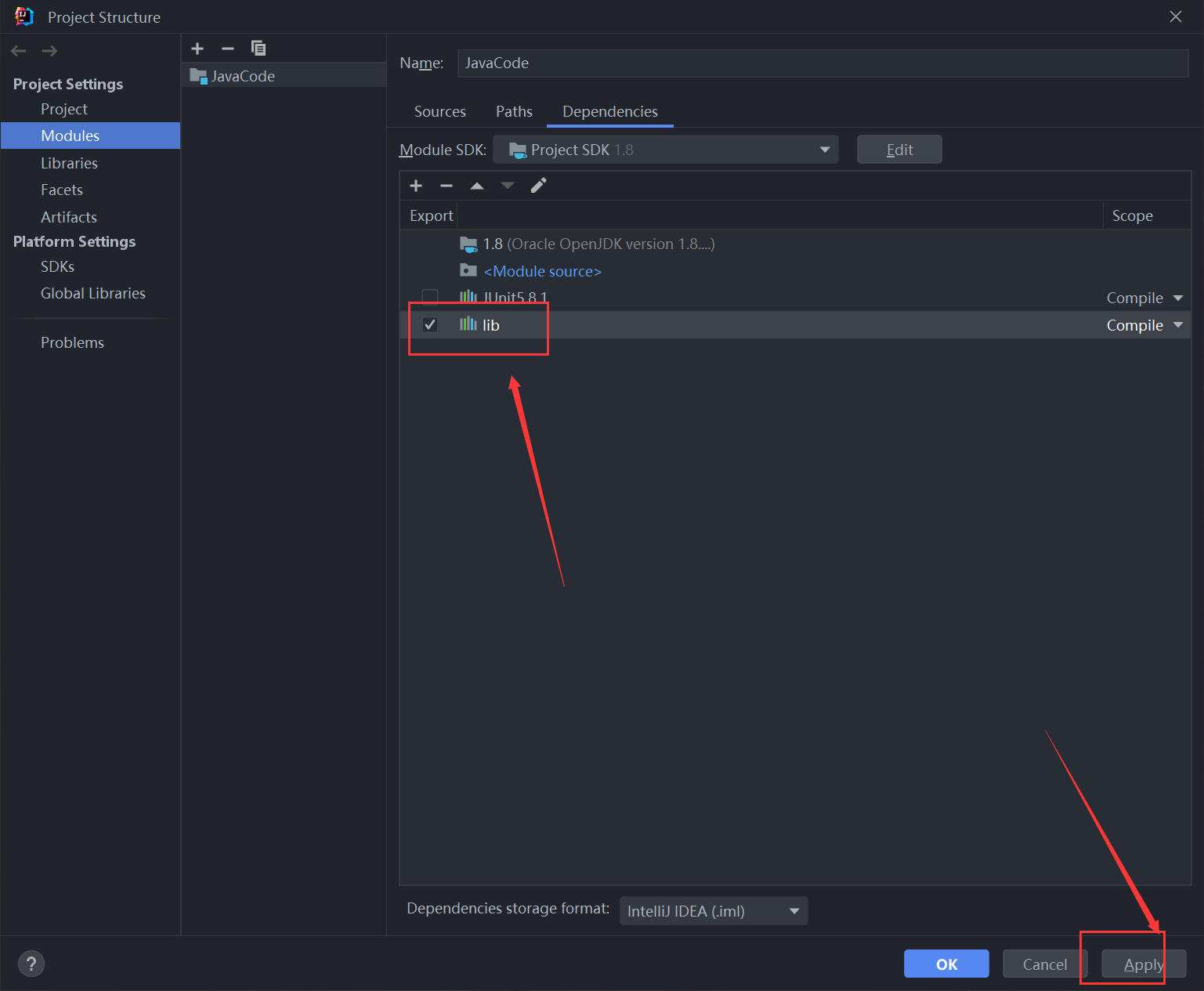The image size is (1204, 991).
Task: Click the lib library icon
Action: pos(468,324)
